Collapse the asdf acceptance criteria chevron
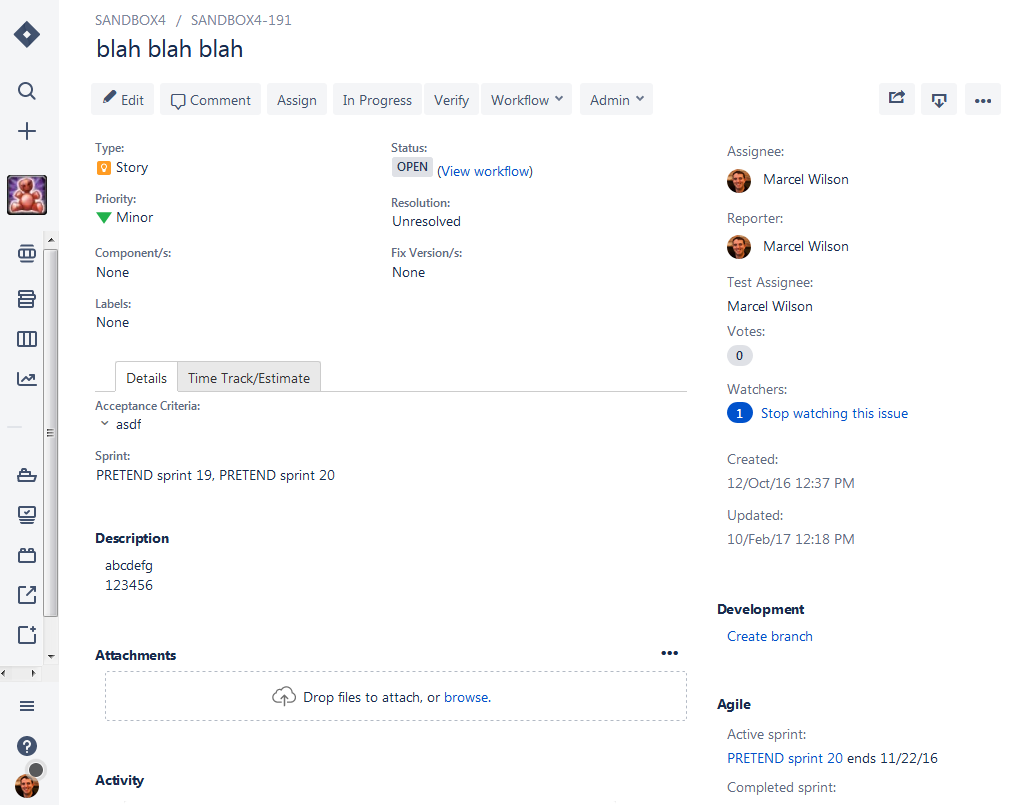Viewport: 1016px width, 805px height. pos(104,423)
